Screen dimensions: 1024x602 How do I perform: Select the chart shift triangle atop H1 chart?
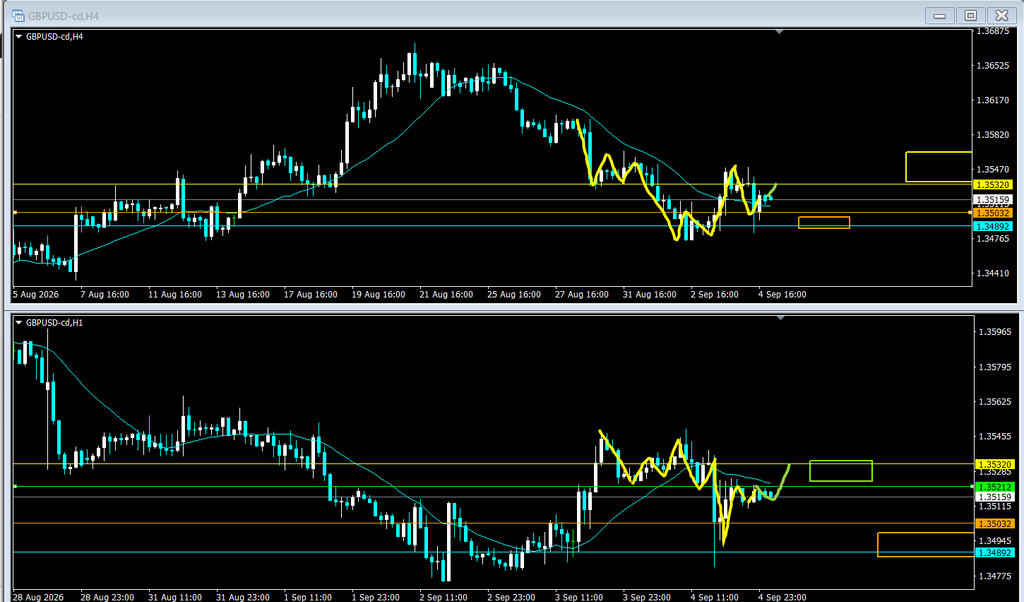(780, 317)
